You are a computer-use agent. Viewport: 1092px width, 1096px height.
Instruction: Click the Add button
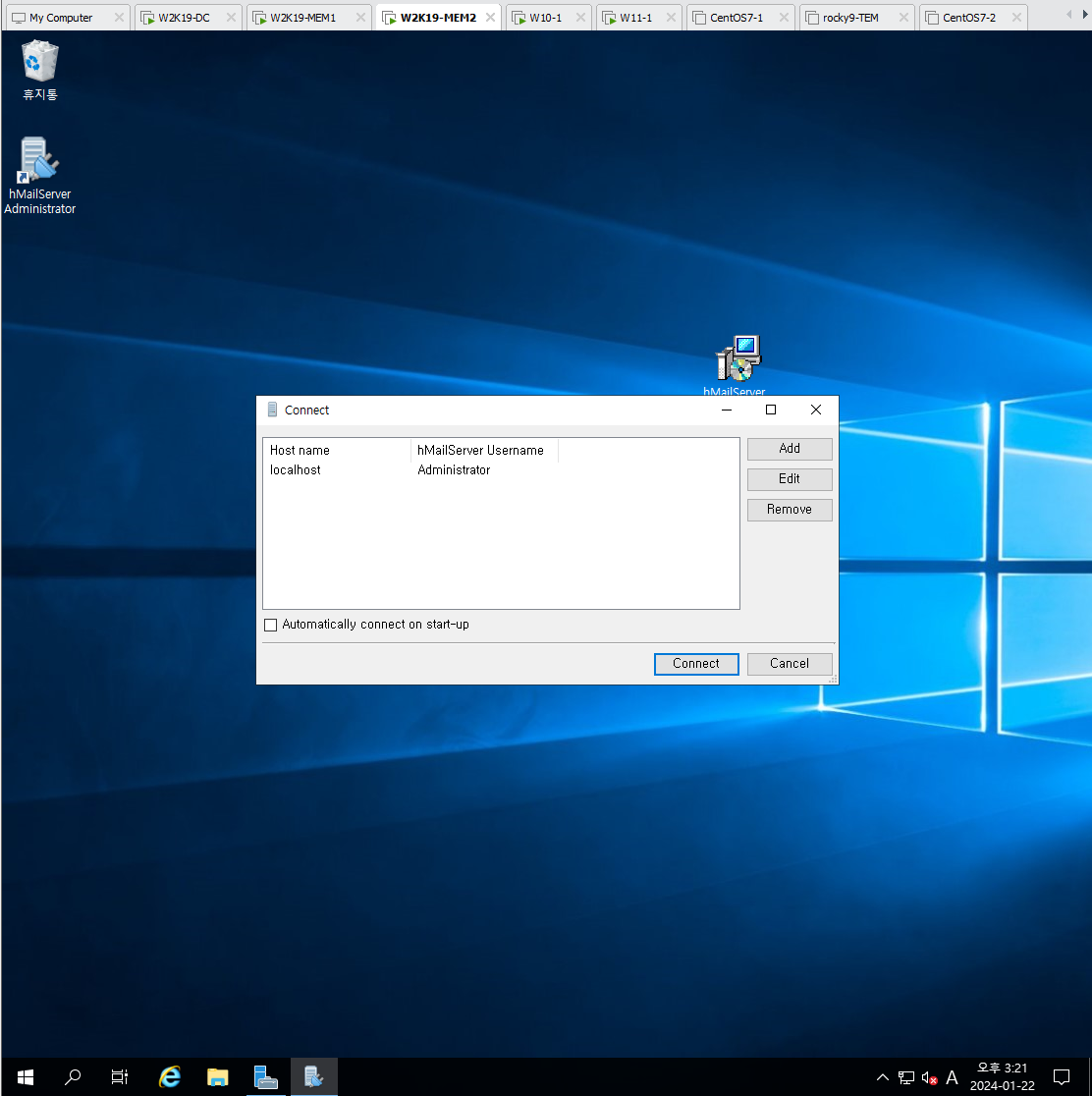(x=790, y=449)
